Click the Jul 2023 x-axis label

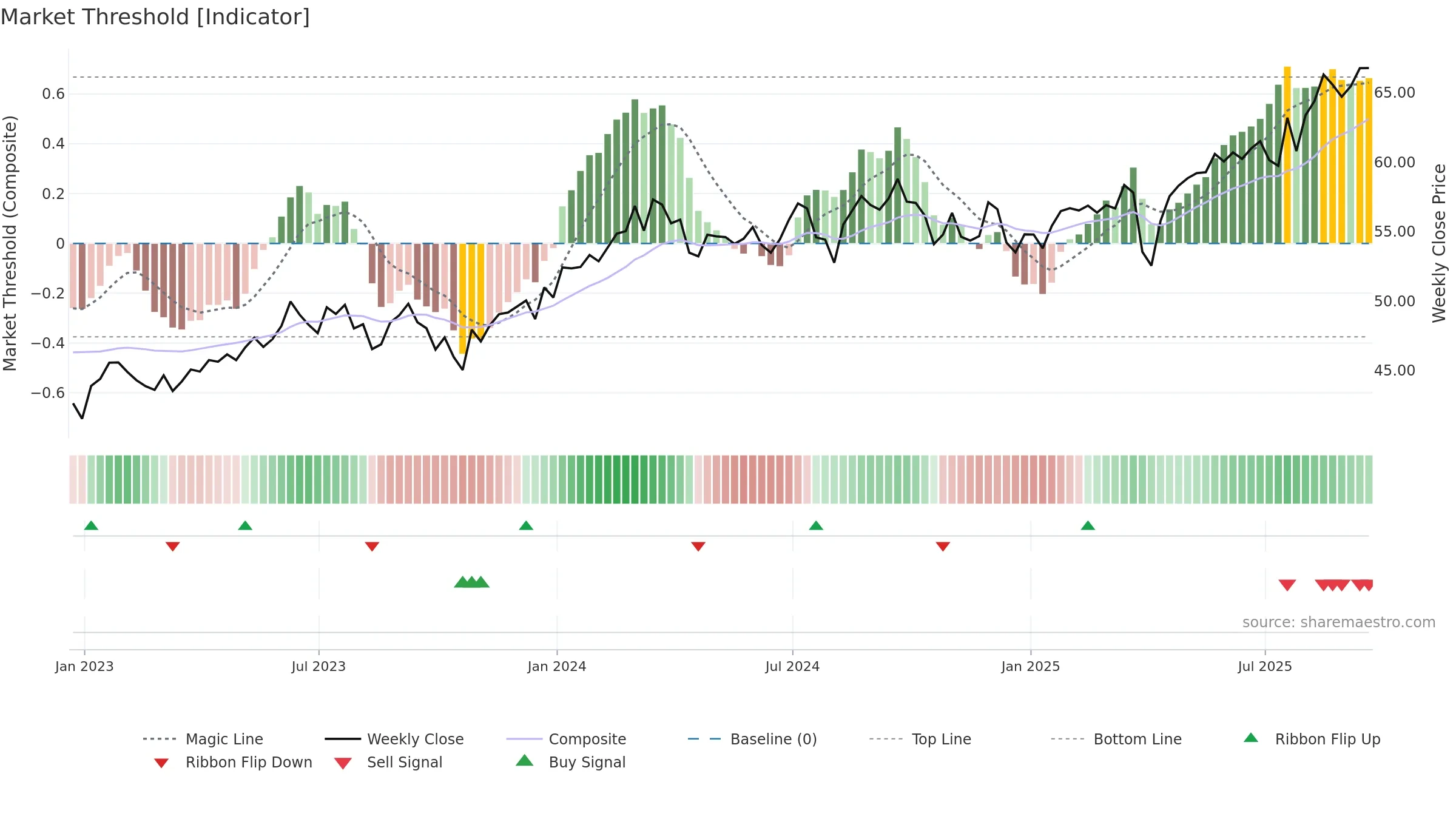[x=318, y=667]
